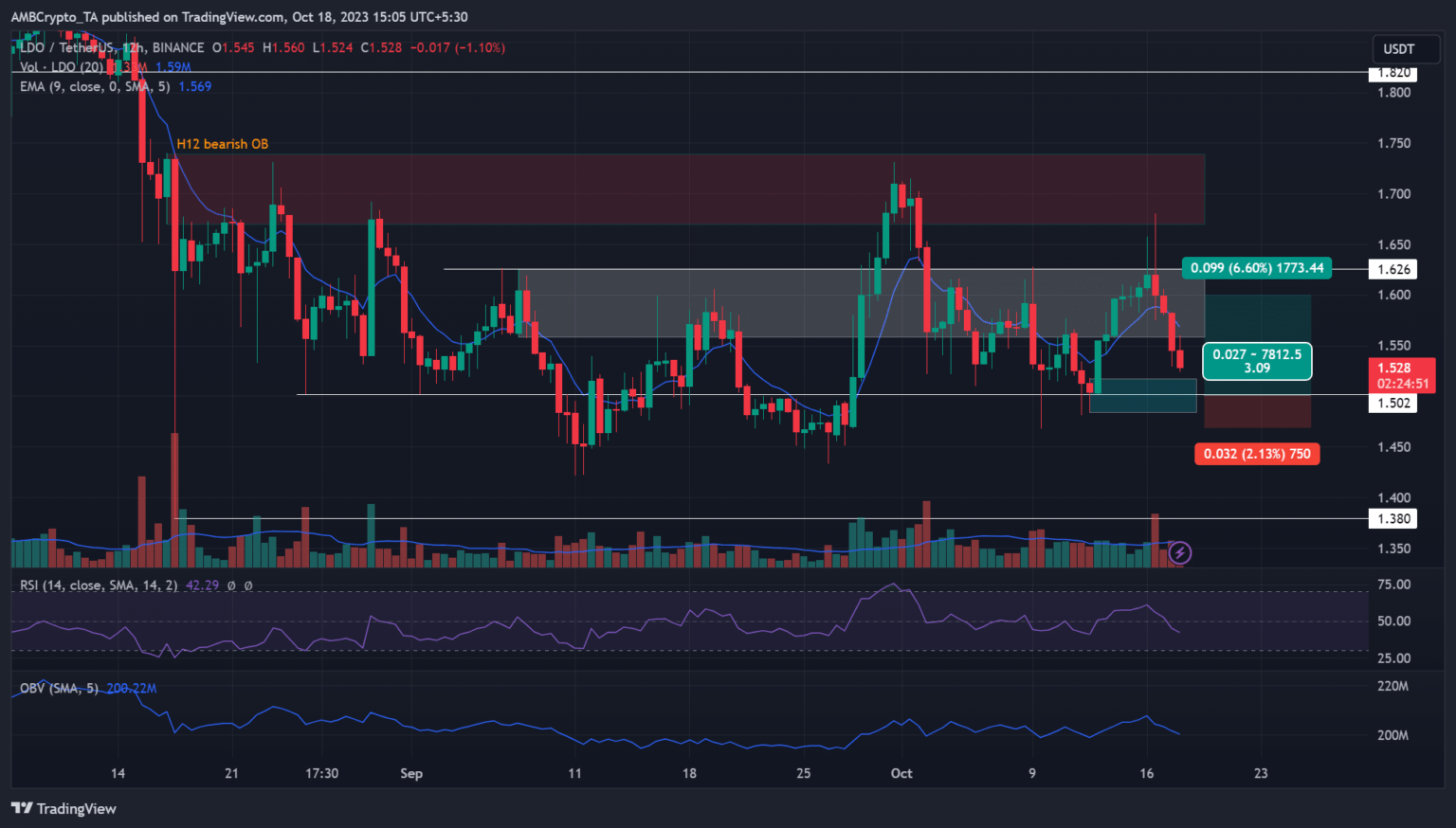
Task: Click the green 0.099 (6.60%) target label
Action: click(1257, 268)
